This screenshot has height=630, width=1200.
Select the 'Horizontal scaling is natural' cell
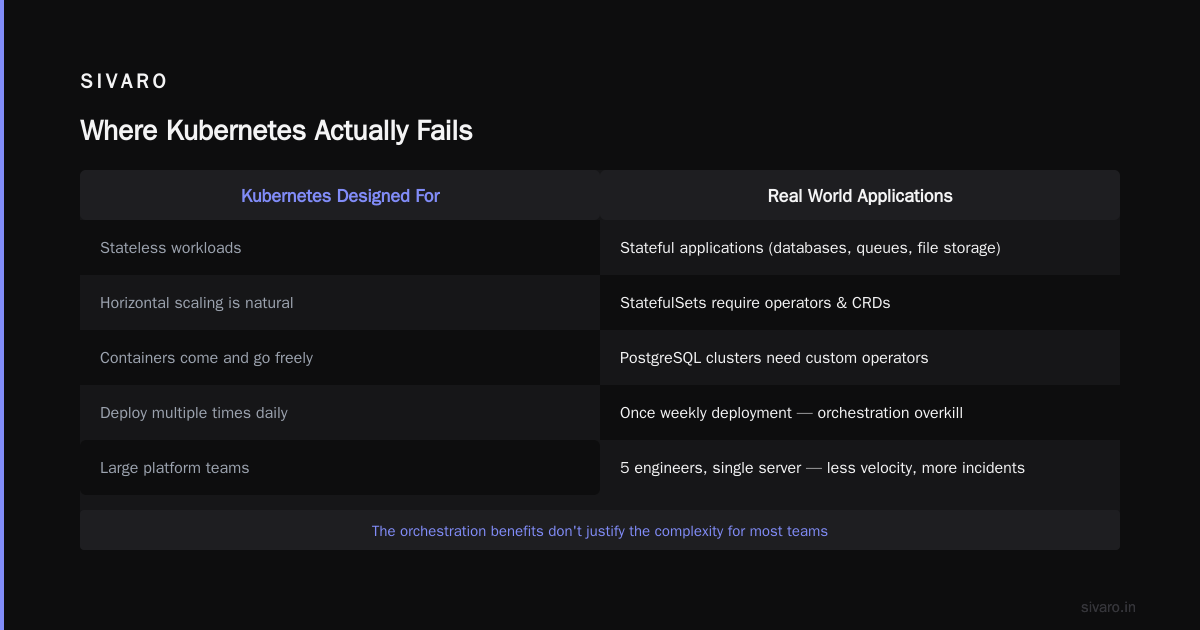tap(340, 302)
